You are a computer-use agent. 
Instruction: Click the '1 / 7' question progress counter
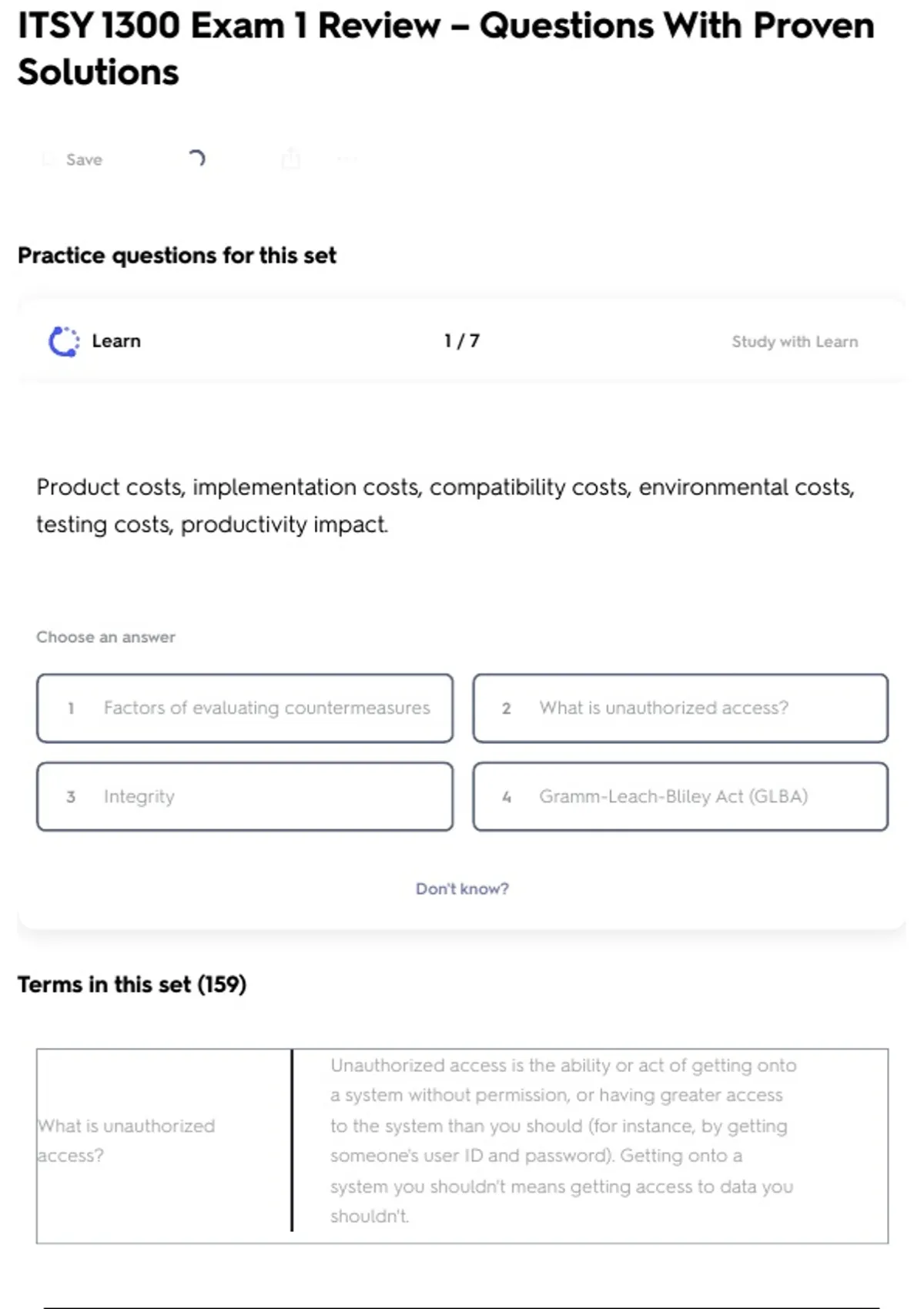point(462,341)
